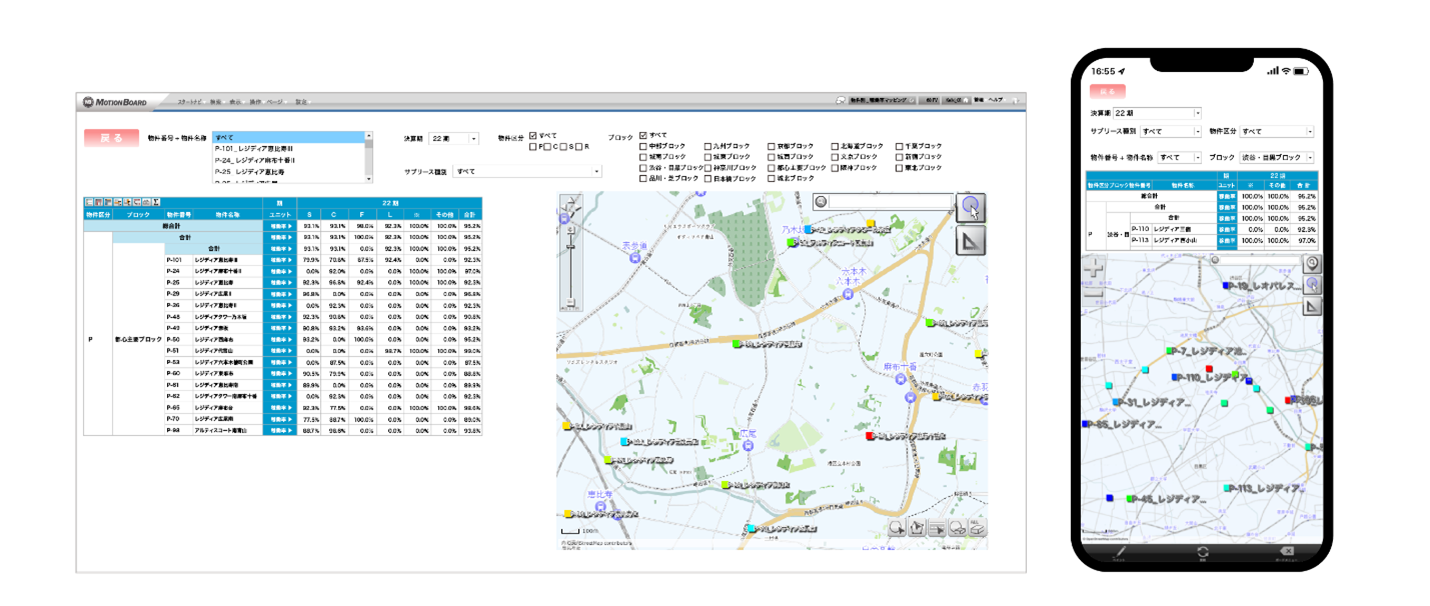
Task: Check the 九州ブロック checkbox
Action: click(x=708, y=146)
